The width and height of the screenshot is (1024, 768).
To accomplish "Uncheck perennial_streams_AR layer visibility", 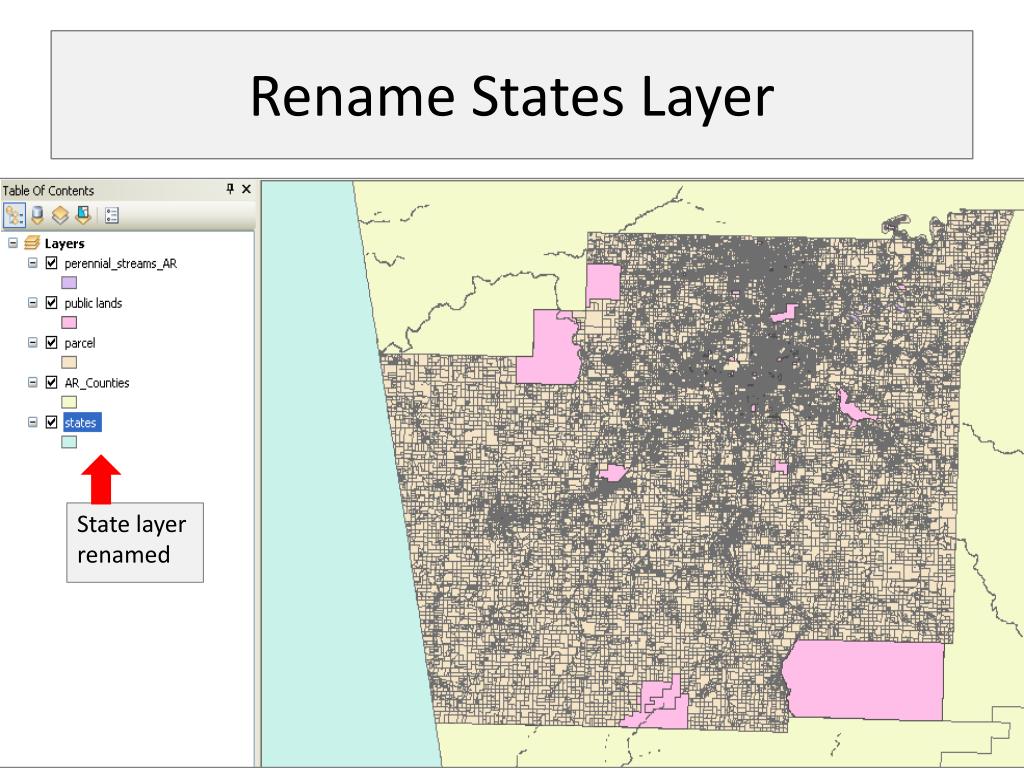I will point(52,263).
